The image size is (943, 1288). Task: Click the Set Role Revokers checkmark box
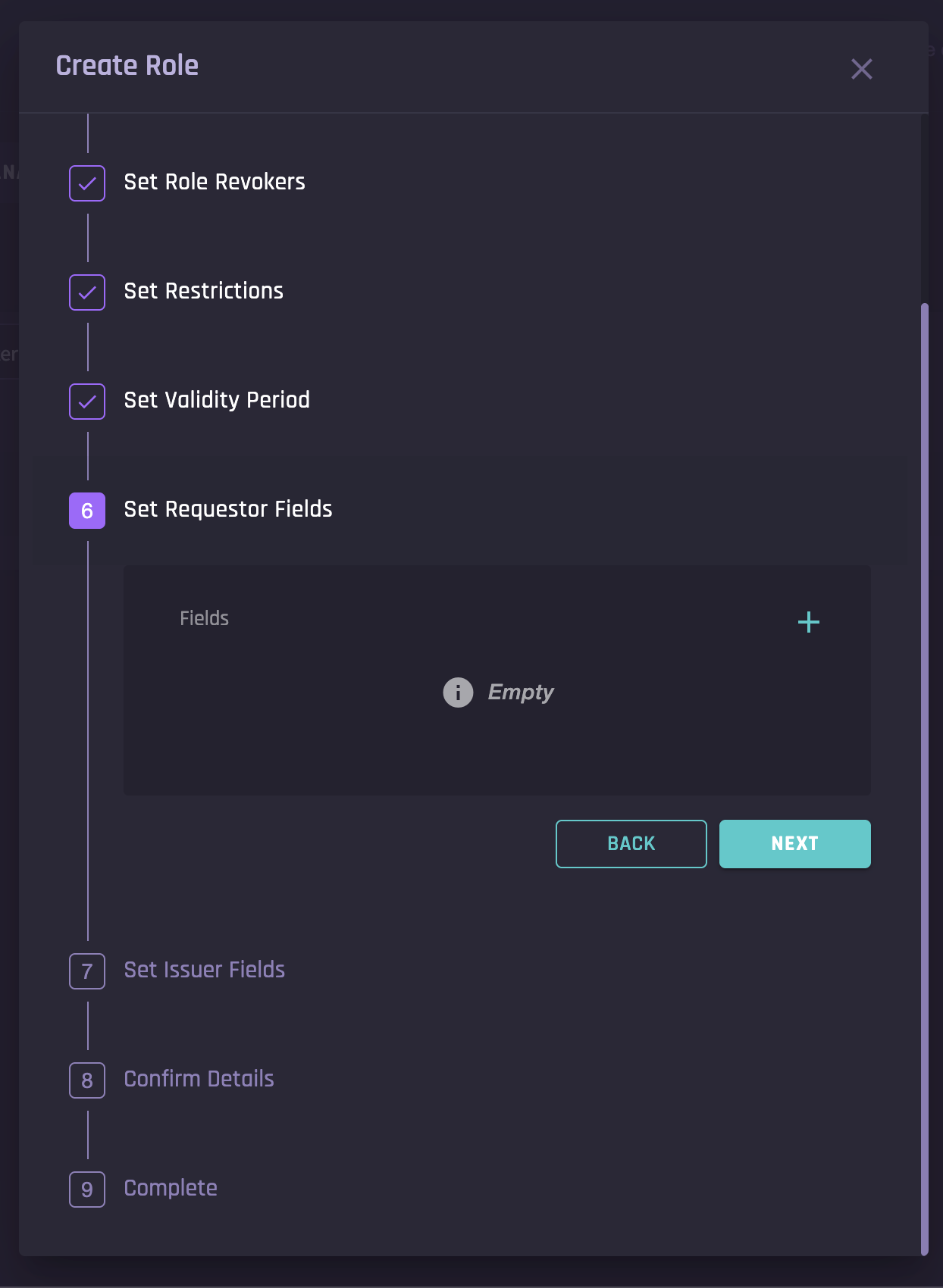pos(87,183)
